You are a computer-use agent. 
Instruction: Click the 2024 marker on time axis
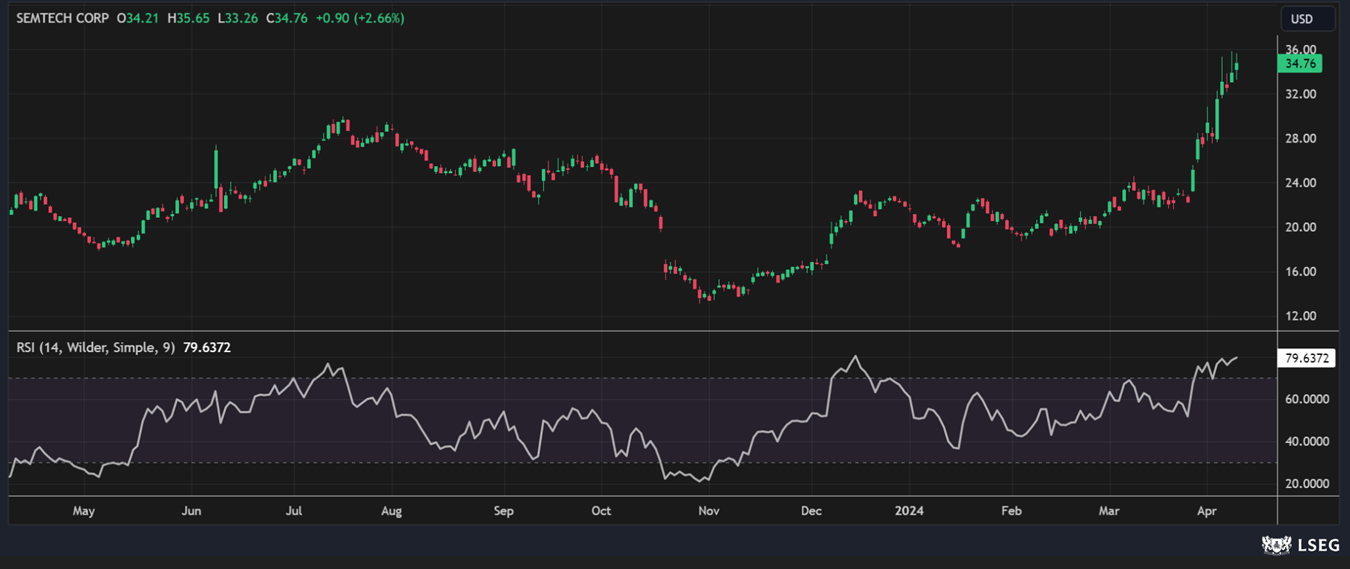910,511
